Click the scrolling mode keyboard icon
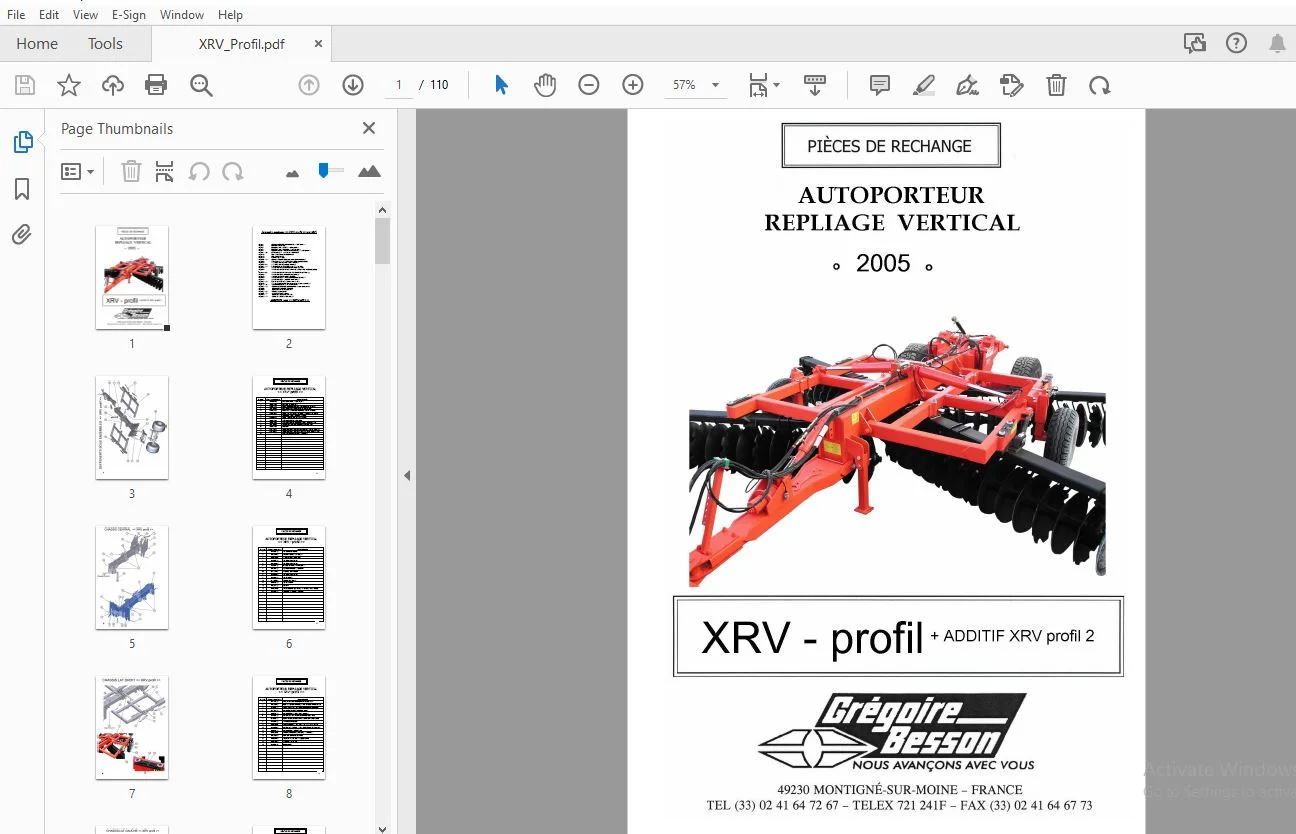Image resolution: width=1296 pixels, height=834 pixels. tap(815, 85)
